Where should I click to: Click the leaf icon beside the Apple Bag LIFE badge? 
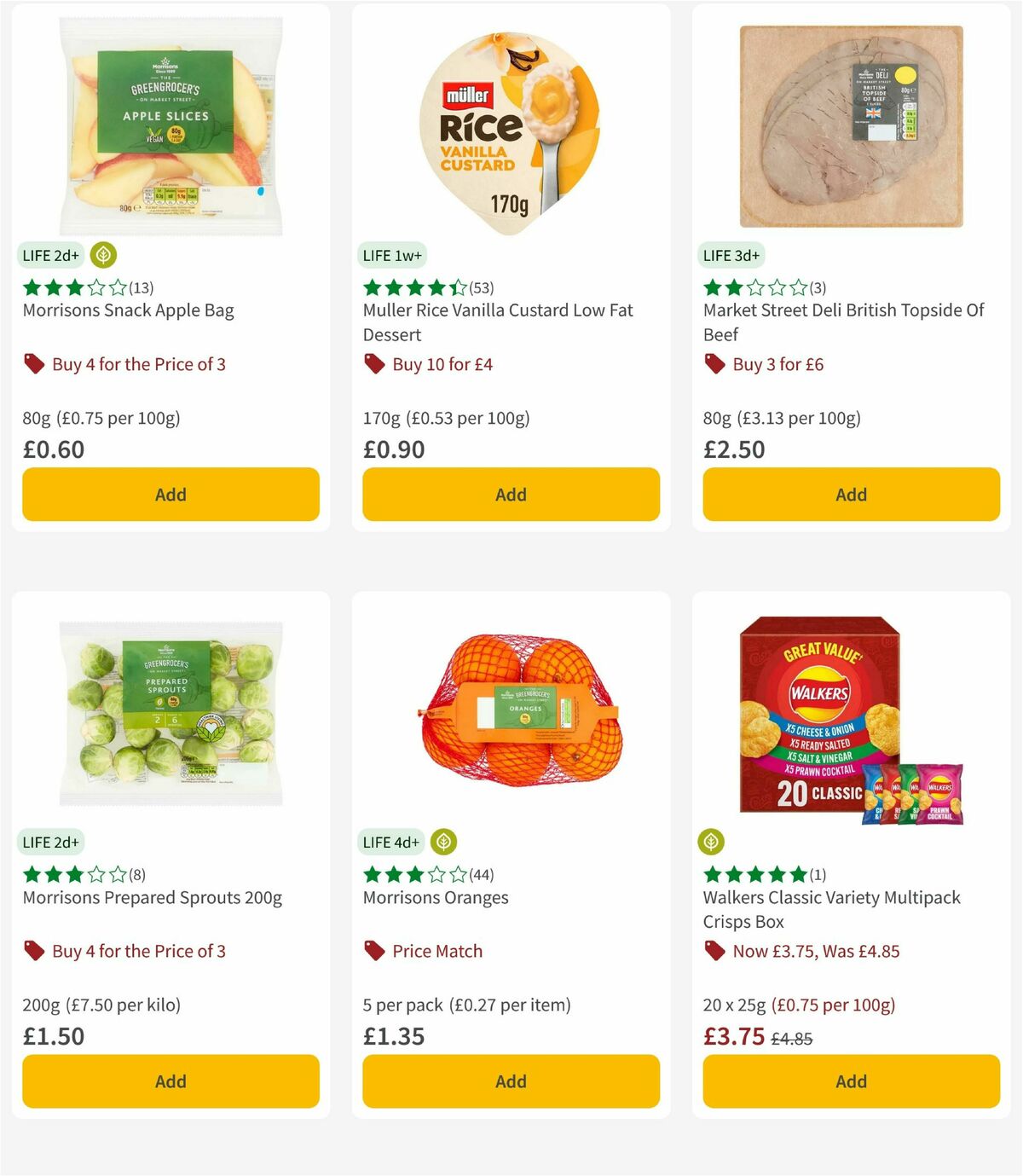coord(102,255)
